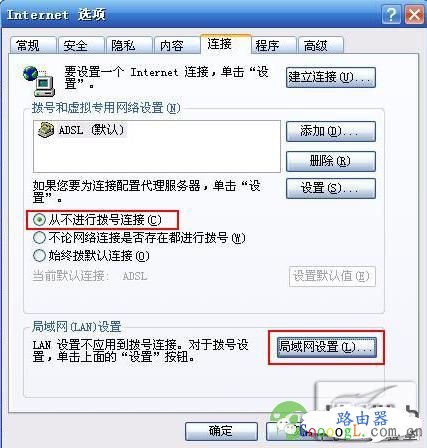Click the help question mark button
Screen dimensions: 427x448
(x=391, y=15)
